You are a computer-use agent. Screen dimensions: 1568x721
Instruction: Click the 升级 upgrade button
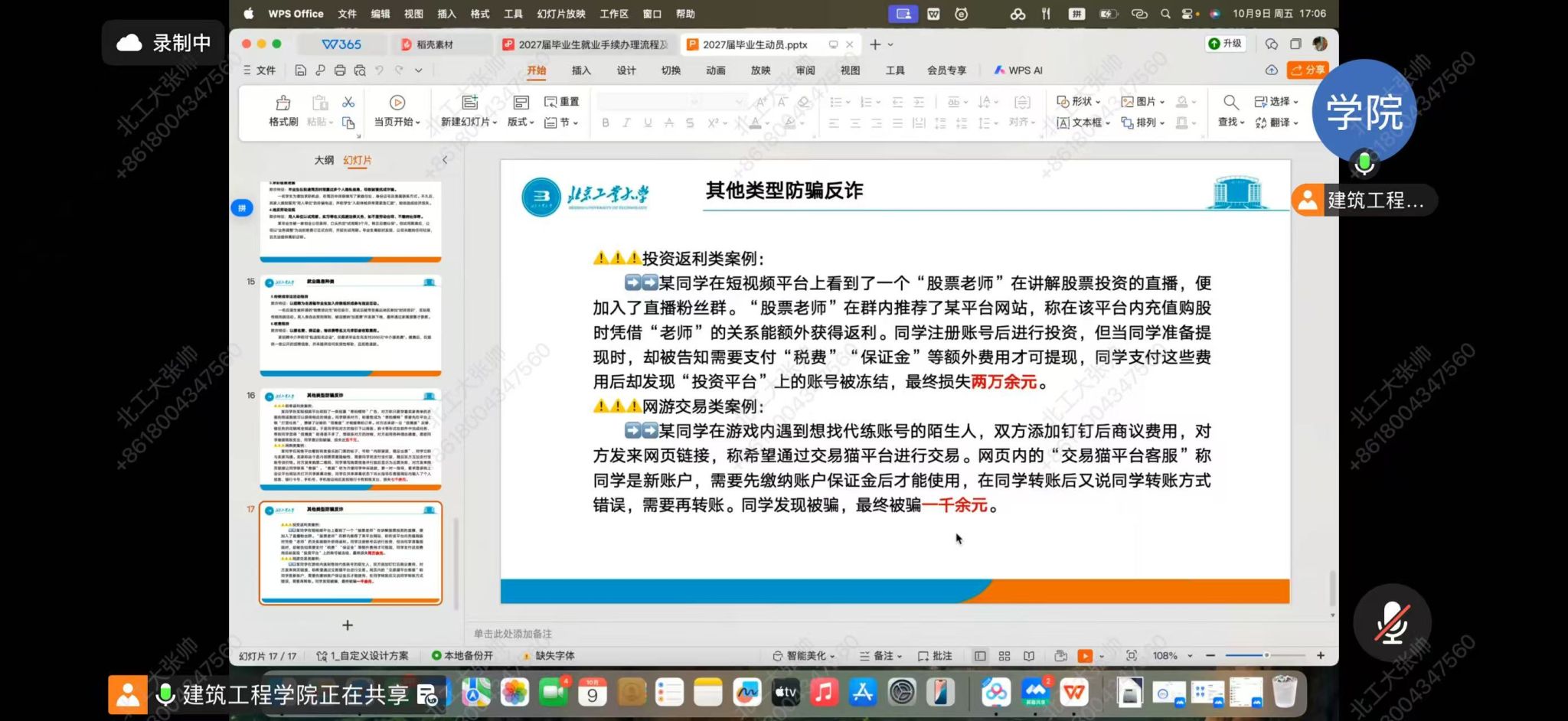tap(1225, 44)
